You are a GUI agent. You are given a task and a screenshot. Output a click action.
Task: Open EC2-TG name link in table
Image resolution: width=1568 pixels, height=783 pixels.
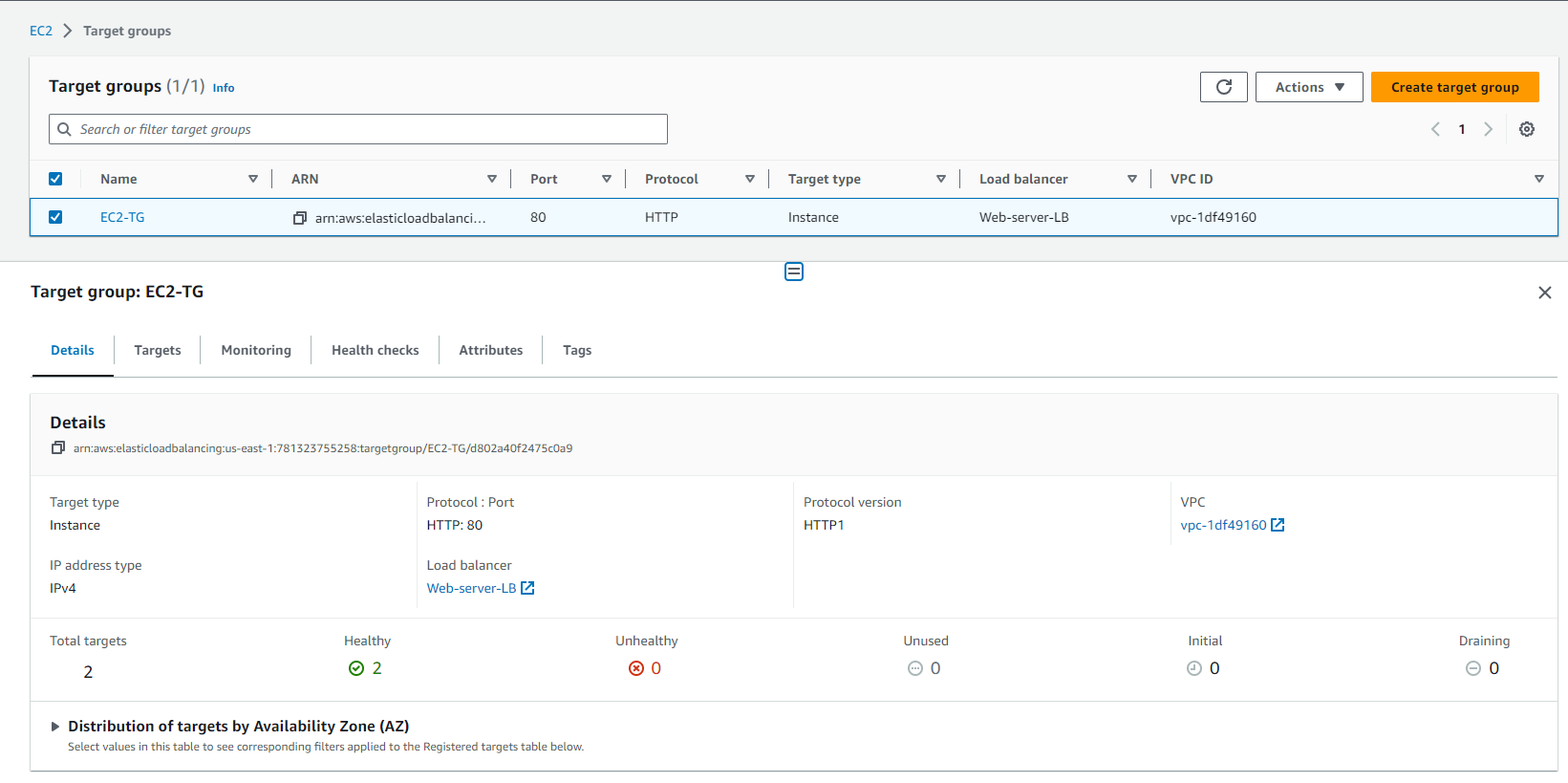122,217
